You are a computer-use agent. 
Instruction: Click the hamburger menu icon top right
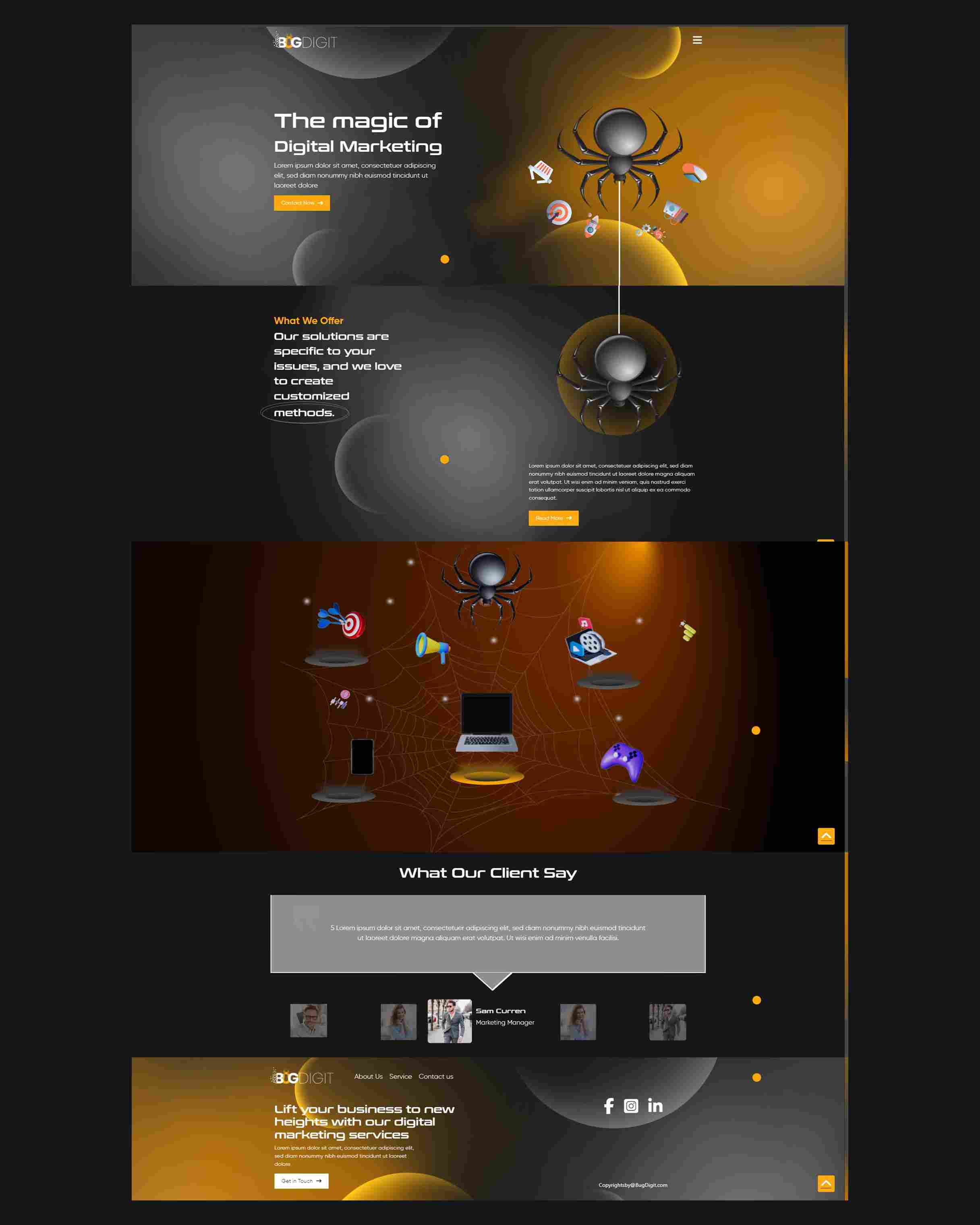[x=696, y=40]
